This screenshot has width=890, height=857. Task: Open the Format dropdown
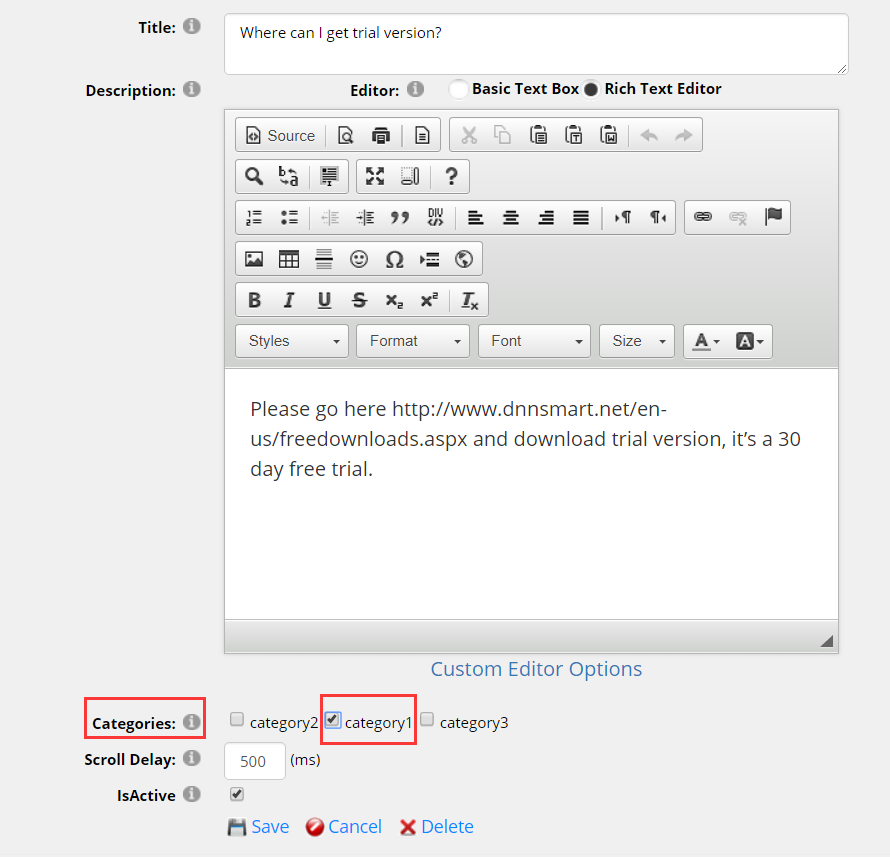click(413, 341)
